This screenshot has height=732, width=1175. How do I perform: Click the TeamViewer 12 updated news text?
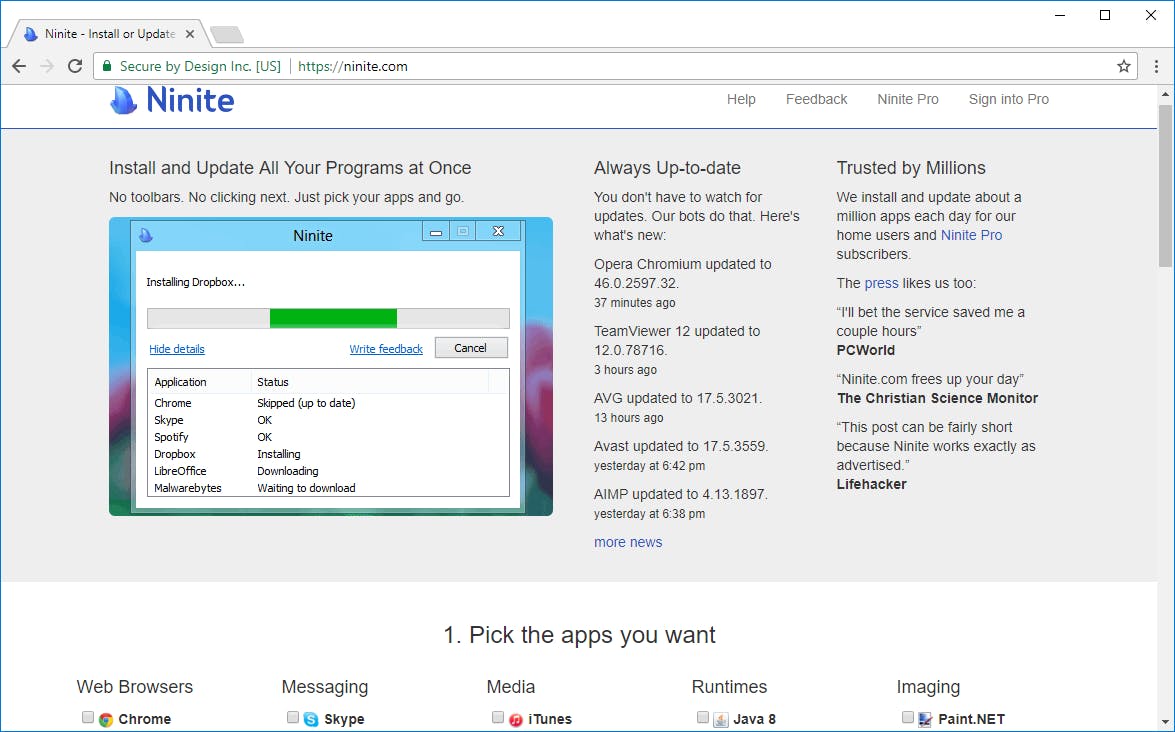pyautogui.click(x=677, y=340)
